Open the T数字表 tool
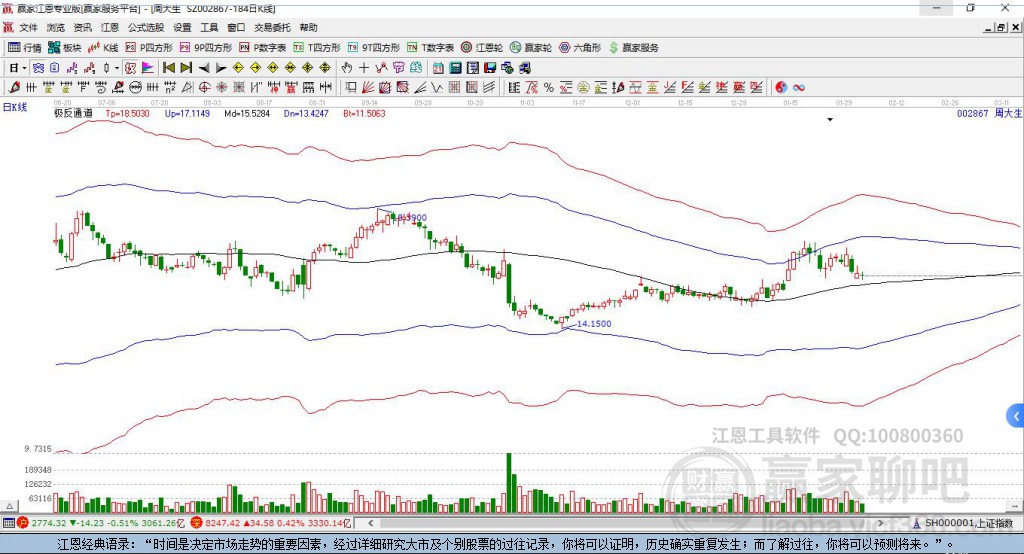 [x=430, y=48]
